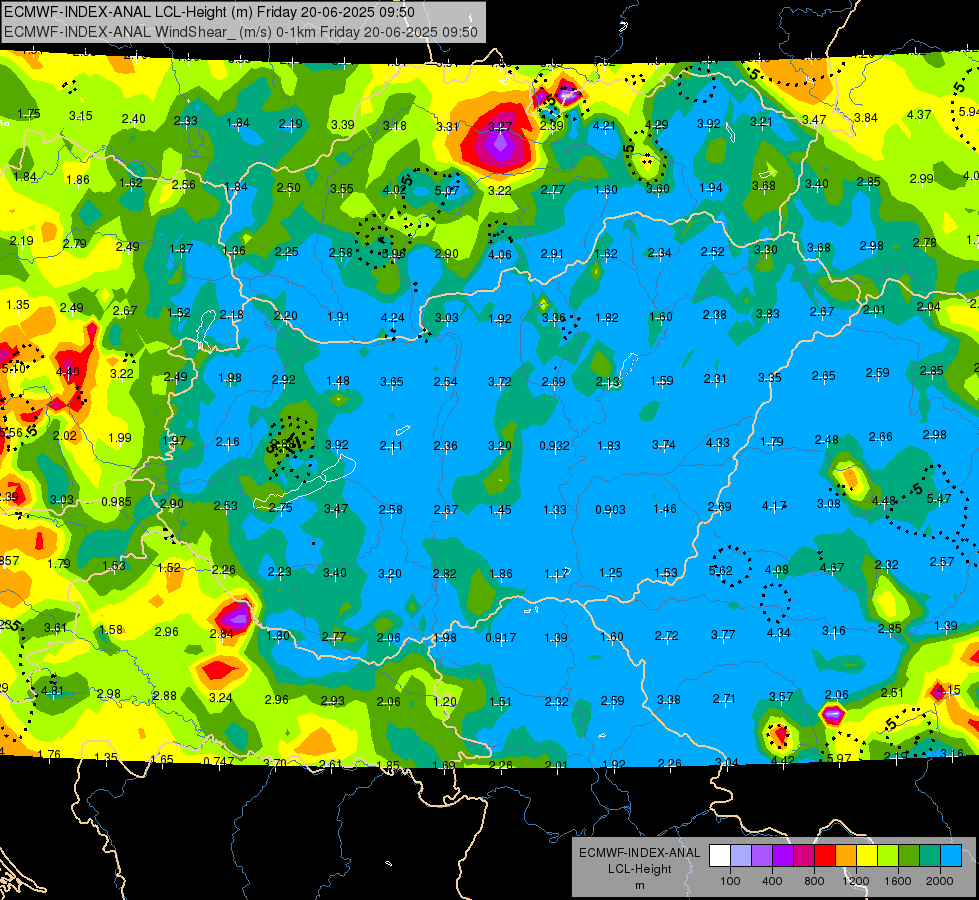Image resolution: width=979 pixels, height=900 pixels.
Task: Click the red legend color swatch
Action: pos(825,856)
